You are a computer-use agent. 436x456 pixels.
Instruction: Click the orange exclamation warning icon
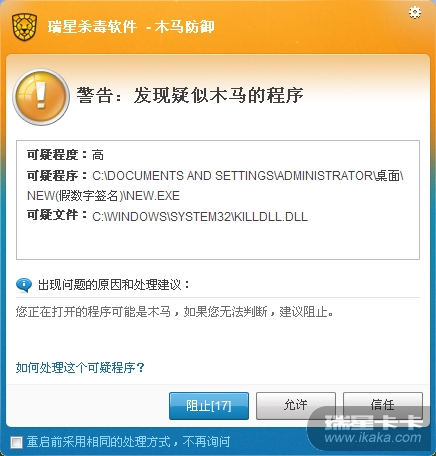[x=41, y=97]
